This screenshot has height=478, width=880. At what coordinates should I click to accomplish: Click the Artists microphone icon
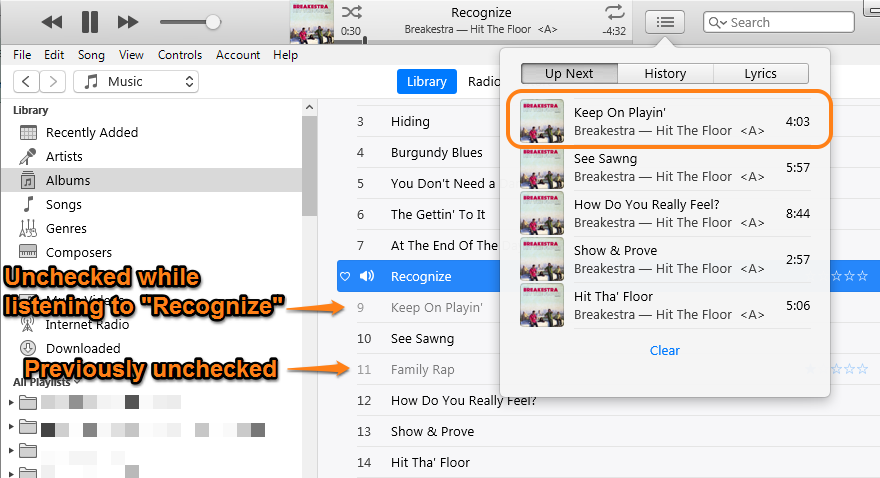pos(28,157)
